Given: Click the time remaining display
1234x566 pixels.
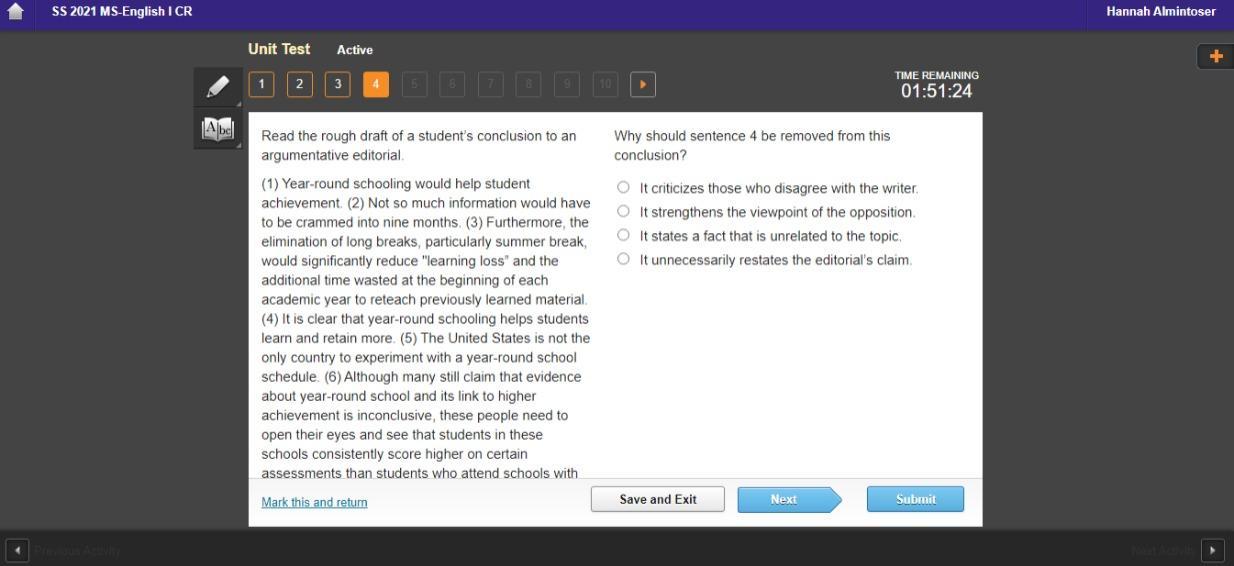Looking at the screenshot, I should [936, 86].
